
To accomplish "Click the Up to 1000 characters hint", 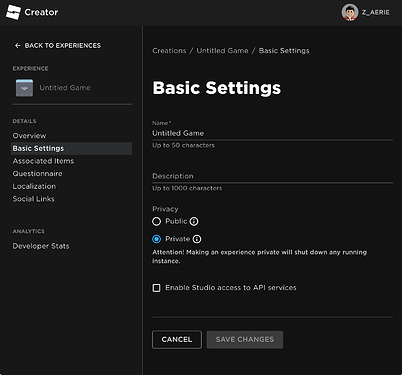I will click(187, 188).
